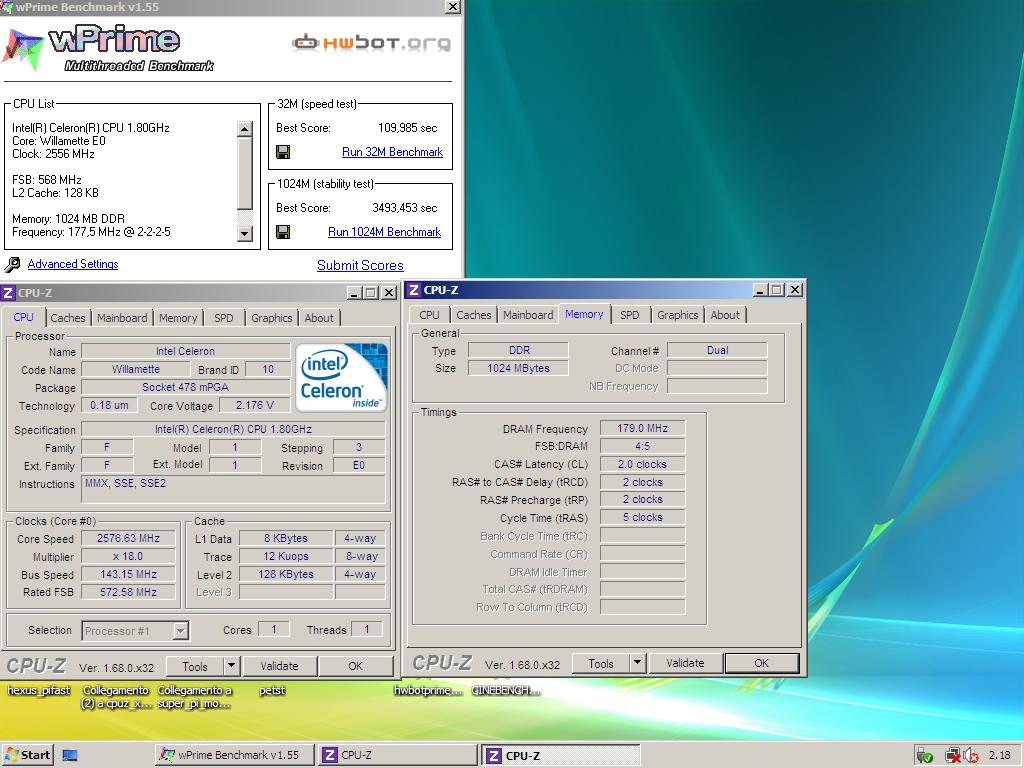This screenshot has width=1024, height=768.
Task: Click the Run 32M Benchmark link
Action: [392, 152]
